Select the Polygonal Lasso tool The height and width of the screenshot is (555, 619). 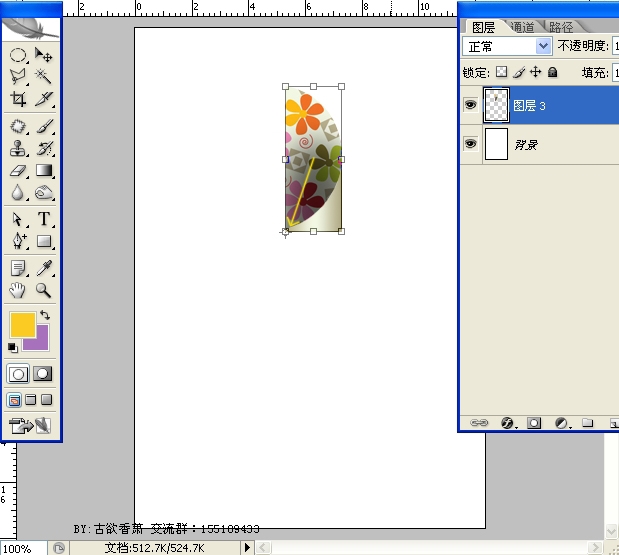(x=18, y=76)
